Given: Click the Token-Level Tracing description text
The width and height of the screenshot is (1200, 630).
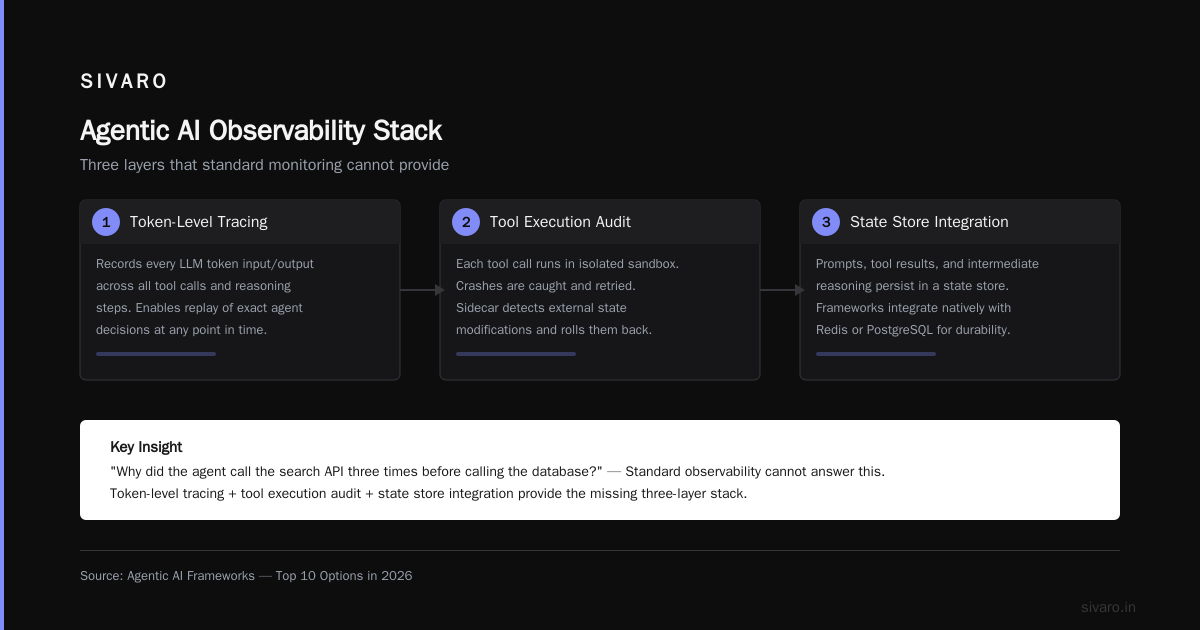Looking at the screenshot, I should [205, 297].
